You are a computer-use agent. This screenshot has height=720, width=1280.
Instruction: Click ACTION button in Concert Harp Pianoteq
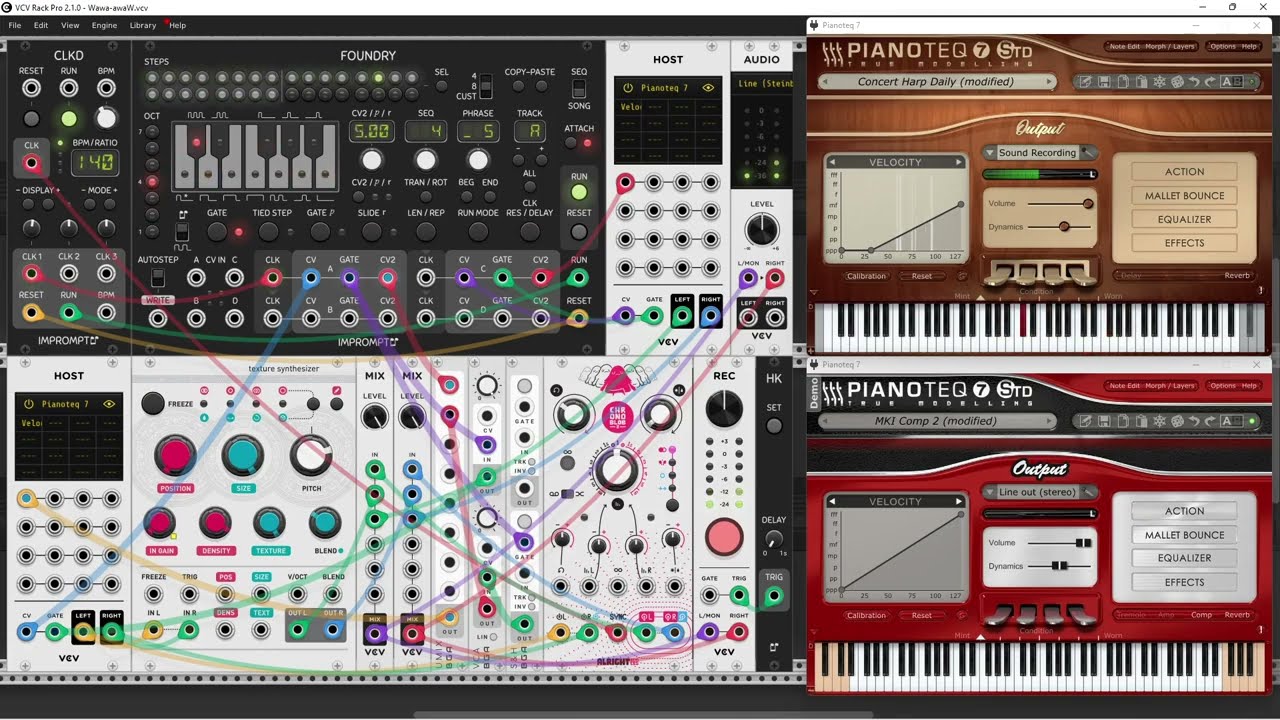(x=1184, y=172)
